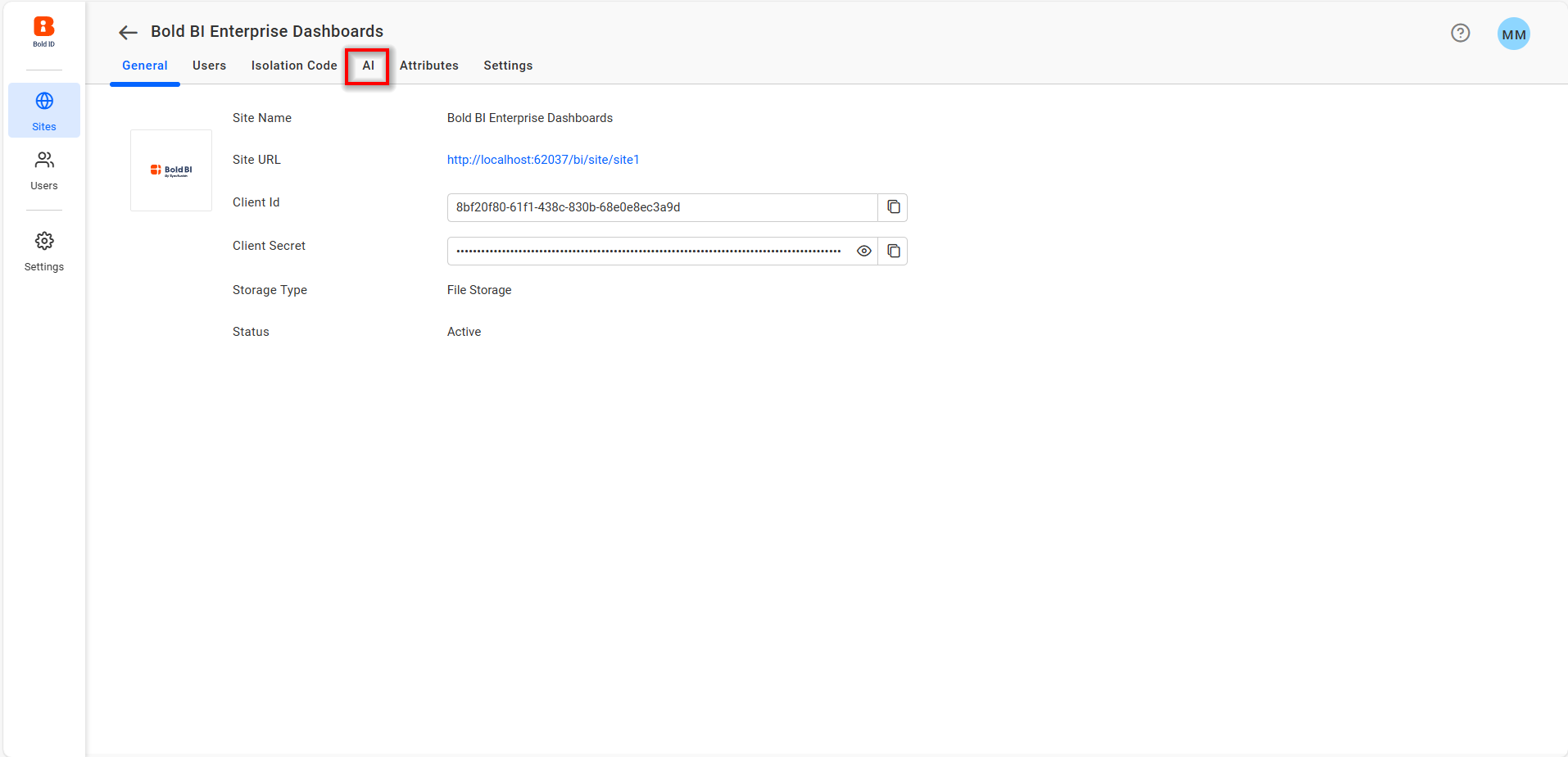Click inside the Client Secret field
This screenshot has height=757, width=1568.
click(647, 252)
